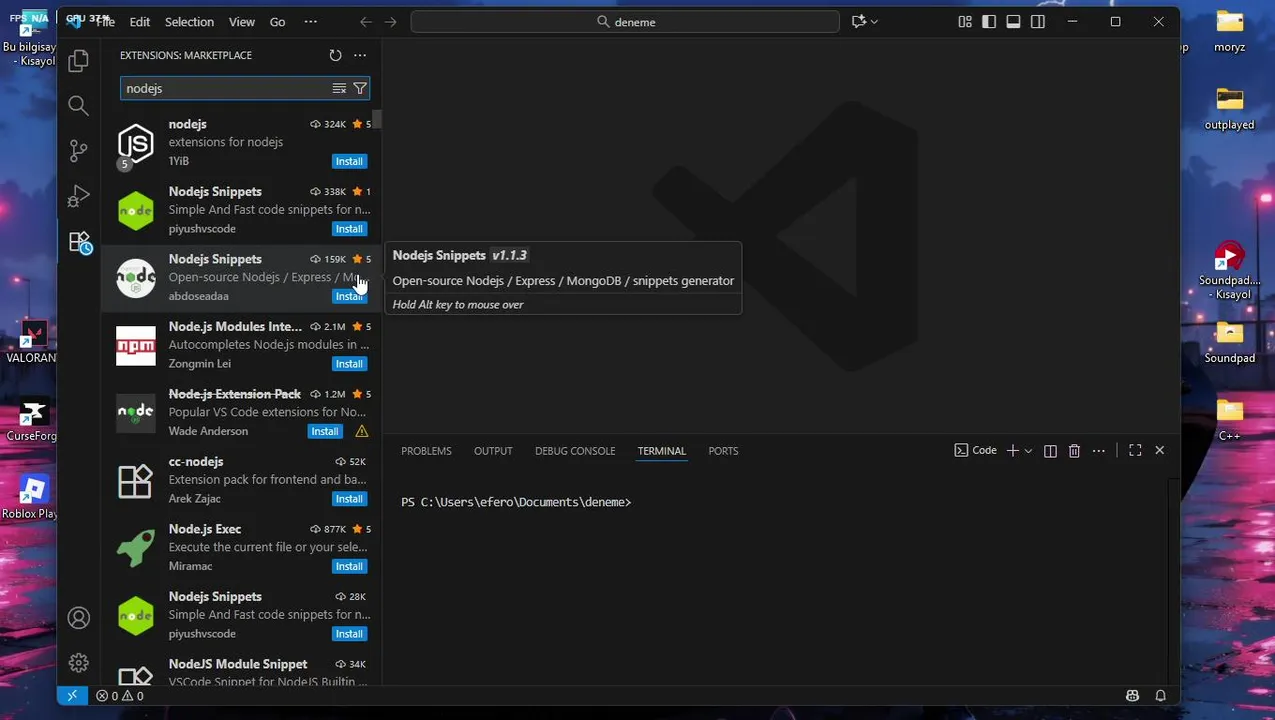Open the File menu
Screen dimensions: 1275x720
105,21
